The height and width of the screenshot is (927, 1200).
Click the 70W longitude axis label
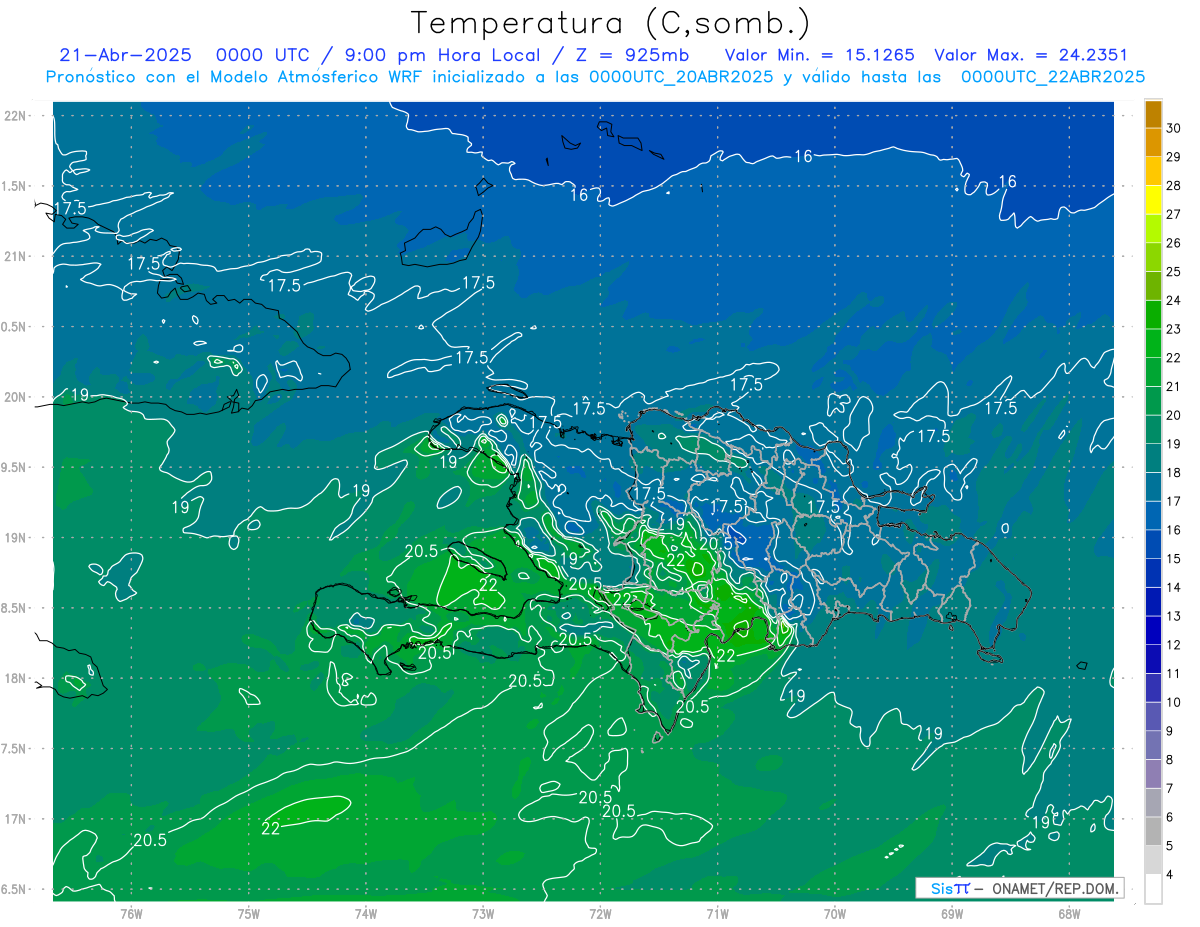pyautogui.click(x=835, y=913)
